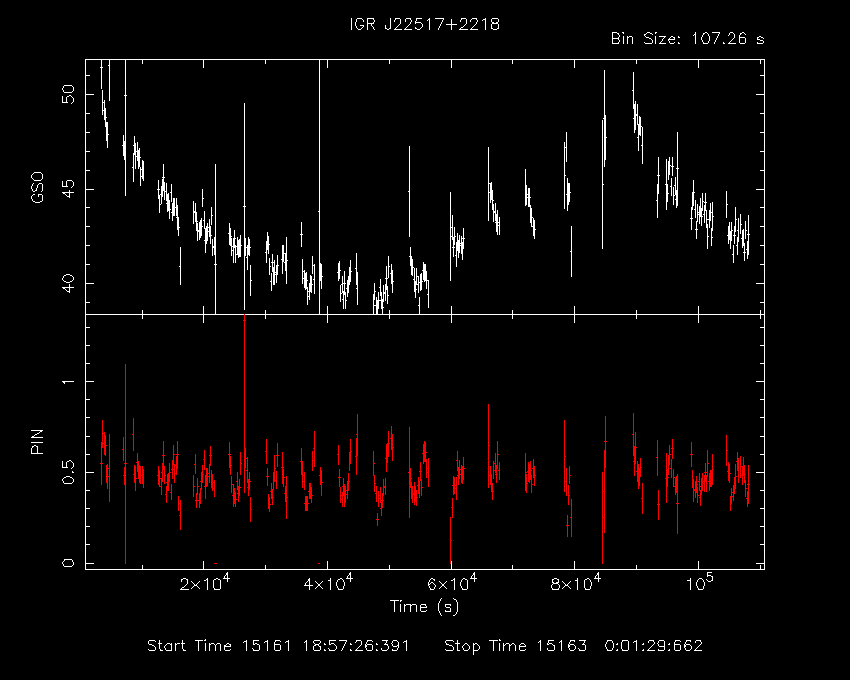Click the GSO axis tick value 45
Image resolution: width=850 pixels, height=680 pixels.
click(68, 189)
